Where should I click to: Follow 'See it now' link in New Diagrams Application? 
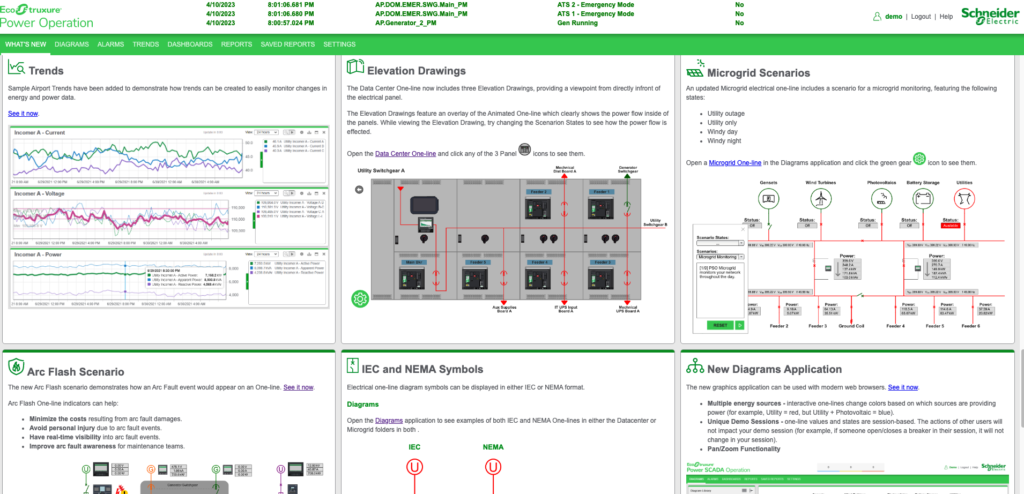click(x=903, y=387)
